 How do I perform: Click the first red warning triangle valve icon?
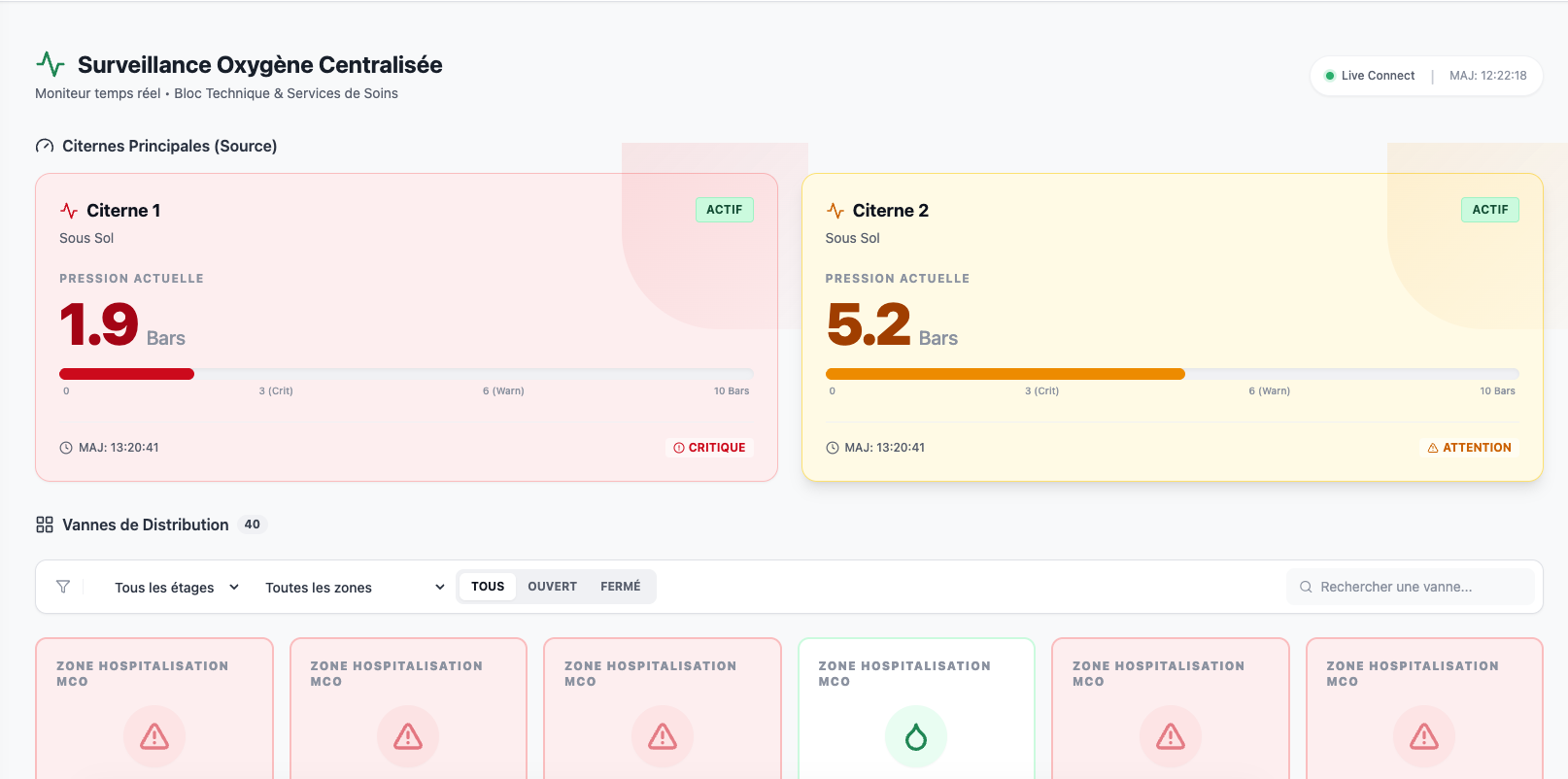click(153, 737)
